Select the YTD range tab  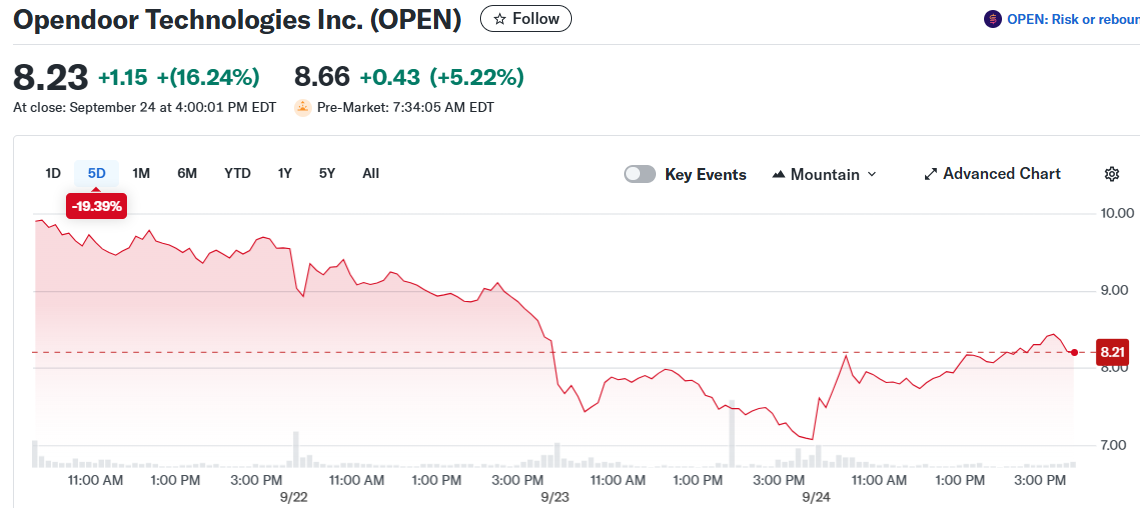click(238, 173)
